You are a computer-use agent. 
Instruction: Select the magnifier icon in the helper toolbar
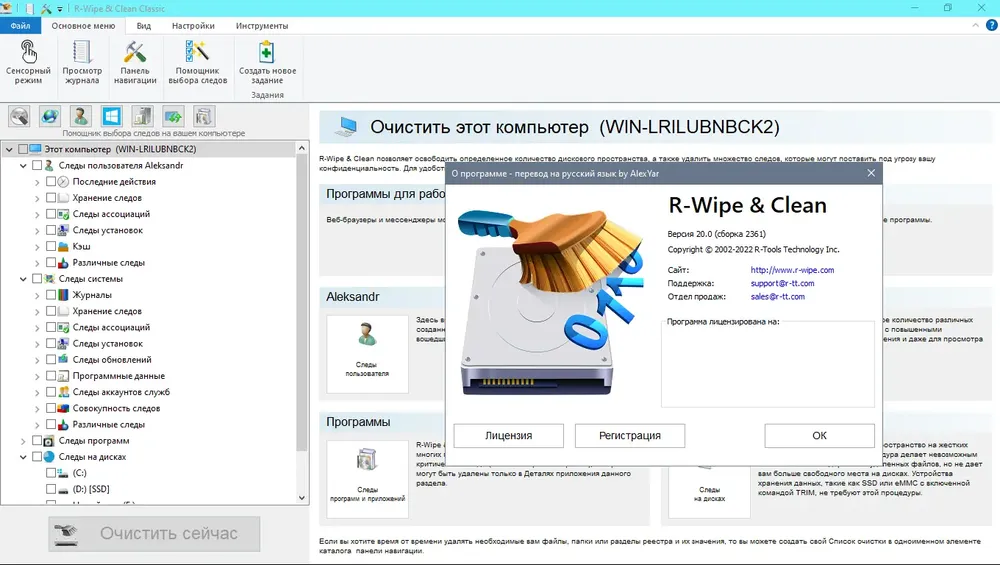click(19, 116)
